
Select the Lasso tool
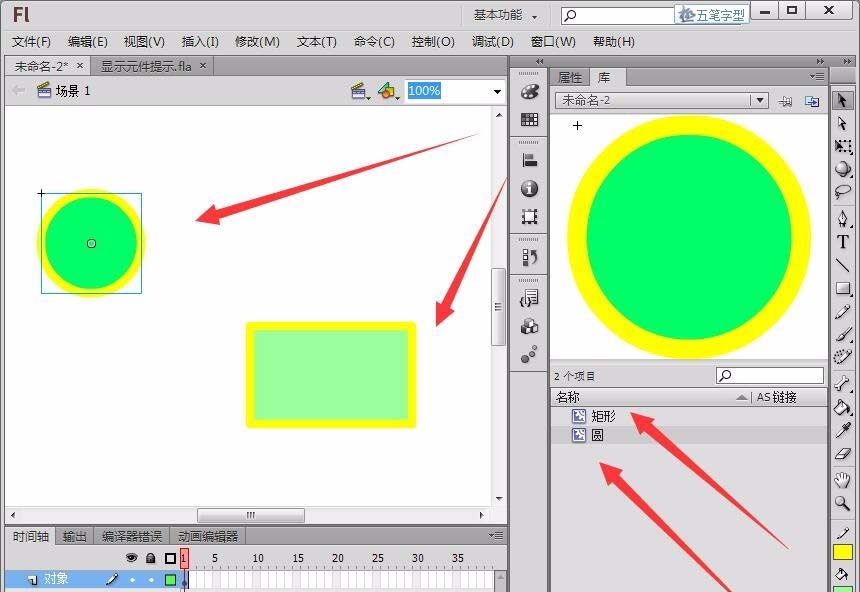click(843, 191)
